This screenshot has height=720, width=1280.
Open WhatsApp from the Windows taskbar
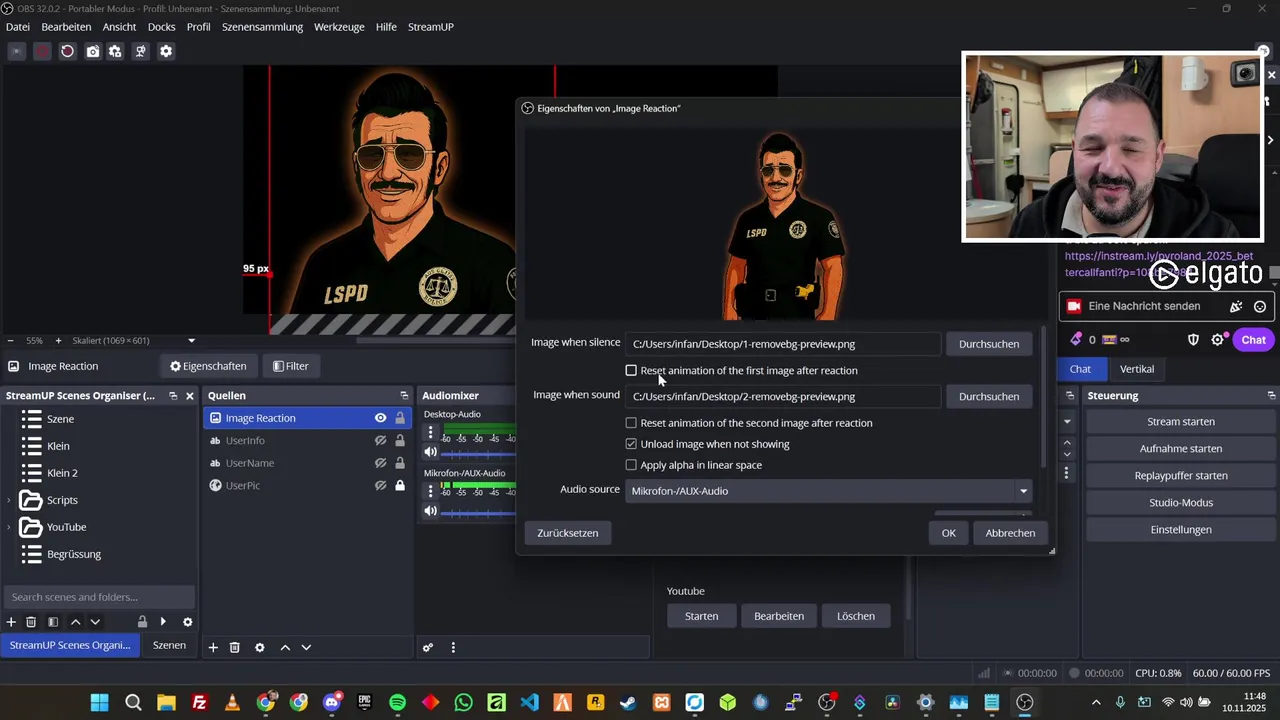(x=464, y=703)
